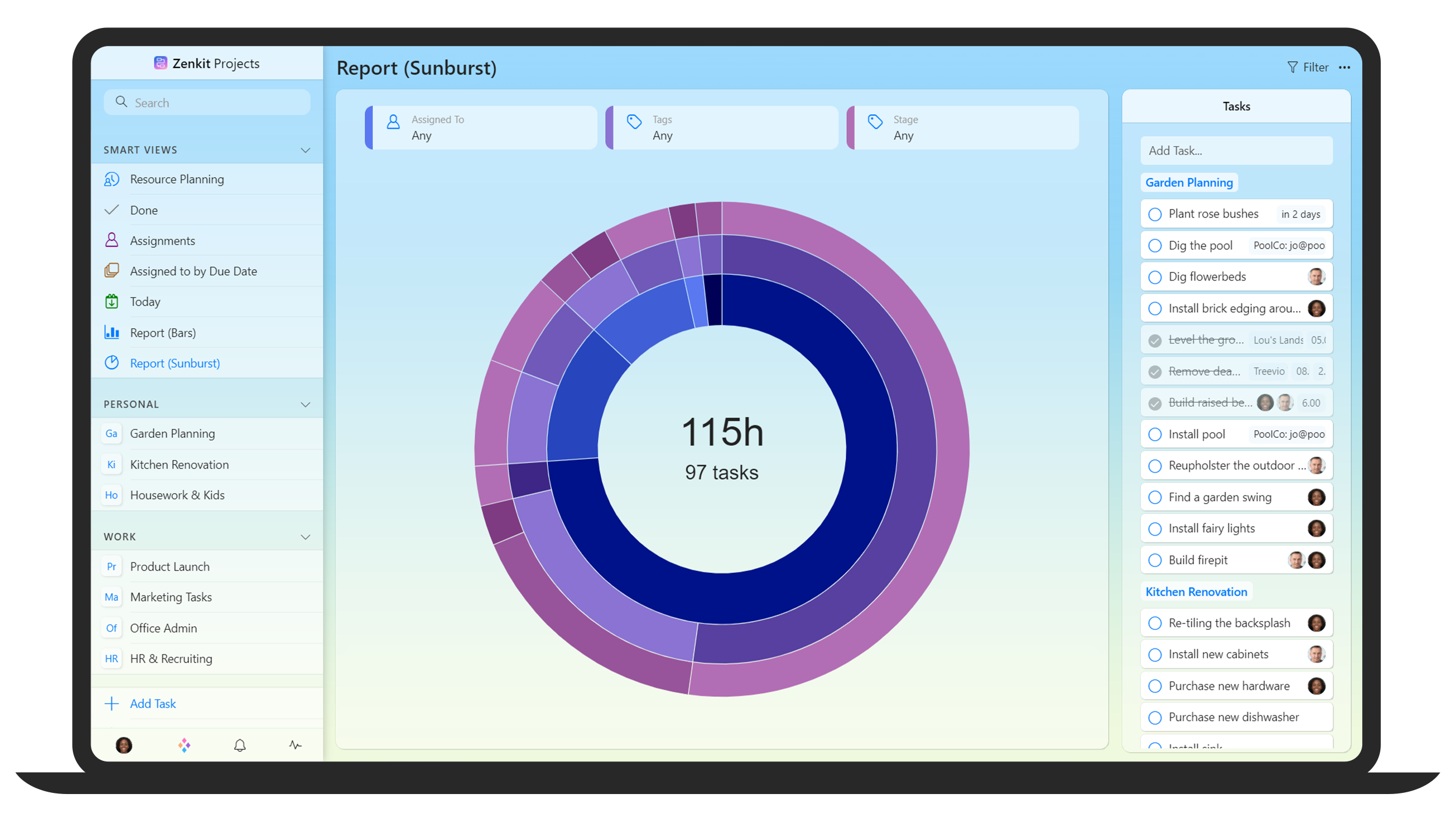1456x815 pixels.
Task: Uncheck the Remove dead task checkbox
Action: (x=1155, y=371)
